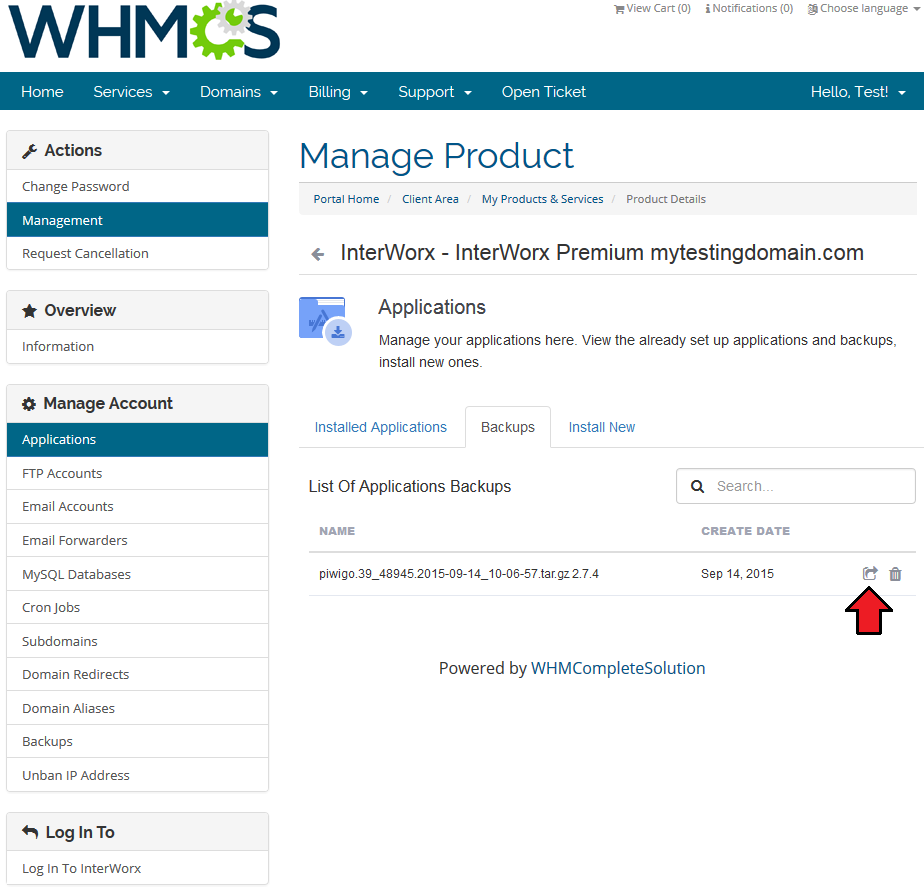Click the Manage Account panel heading
This screenshot has height=890, width=924.
pyautogui.click(x=137, y=404)
